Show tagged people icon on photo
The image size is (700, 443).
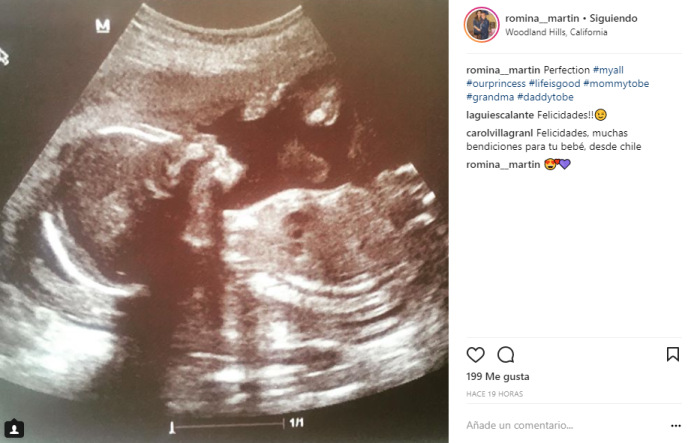coord(14,429)
